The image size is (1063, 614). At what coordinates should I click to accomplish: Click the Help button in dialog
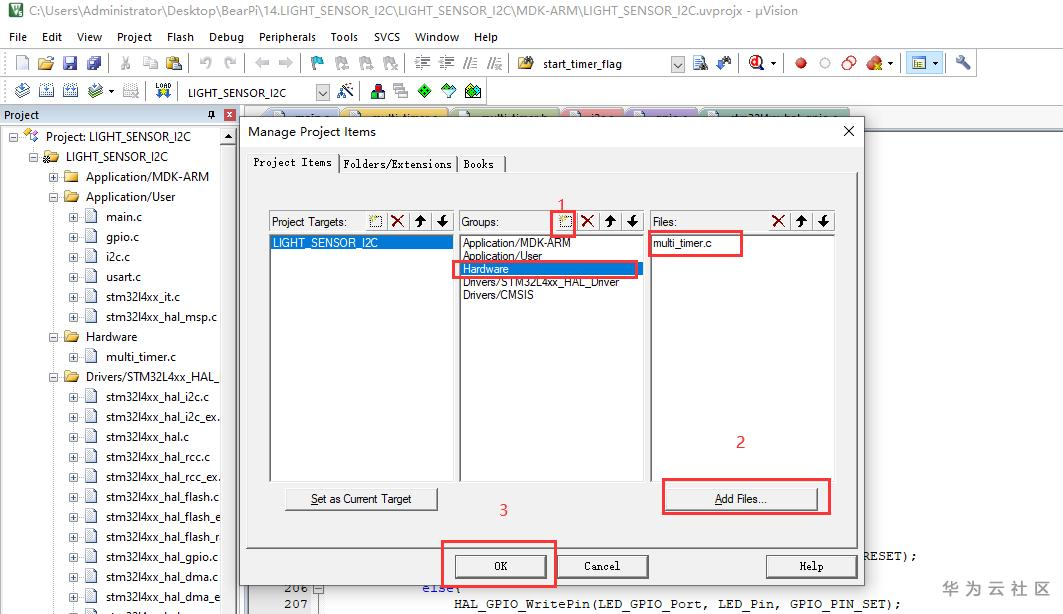tap(811, 566)
